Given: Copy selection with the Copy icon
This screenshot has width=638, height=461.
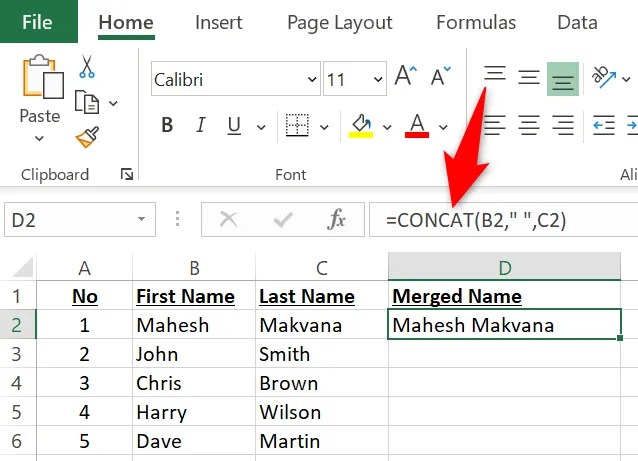Looking at the screenshot, I should tap(87, 102).
